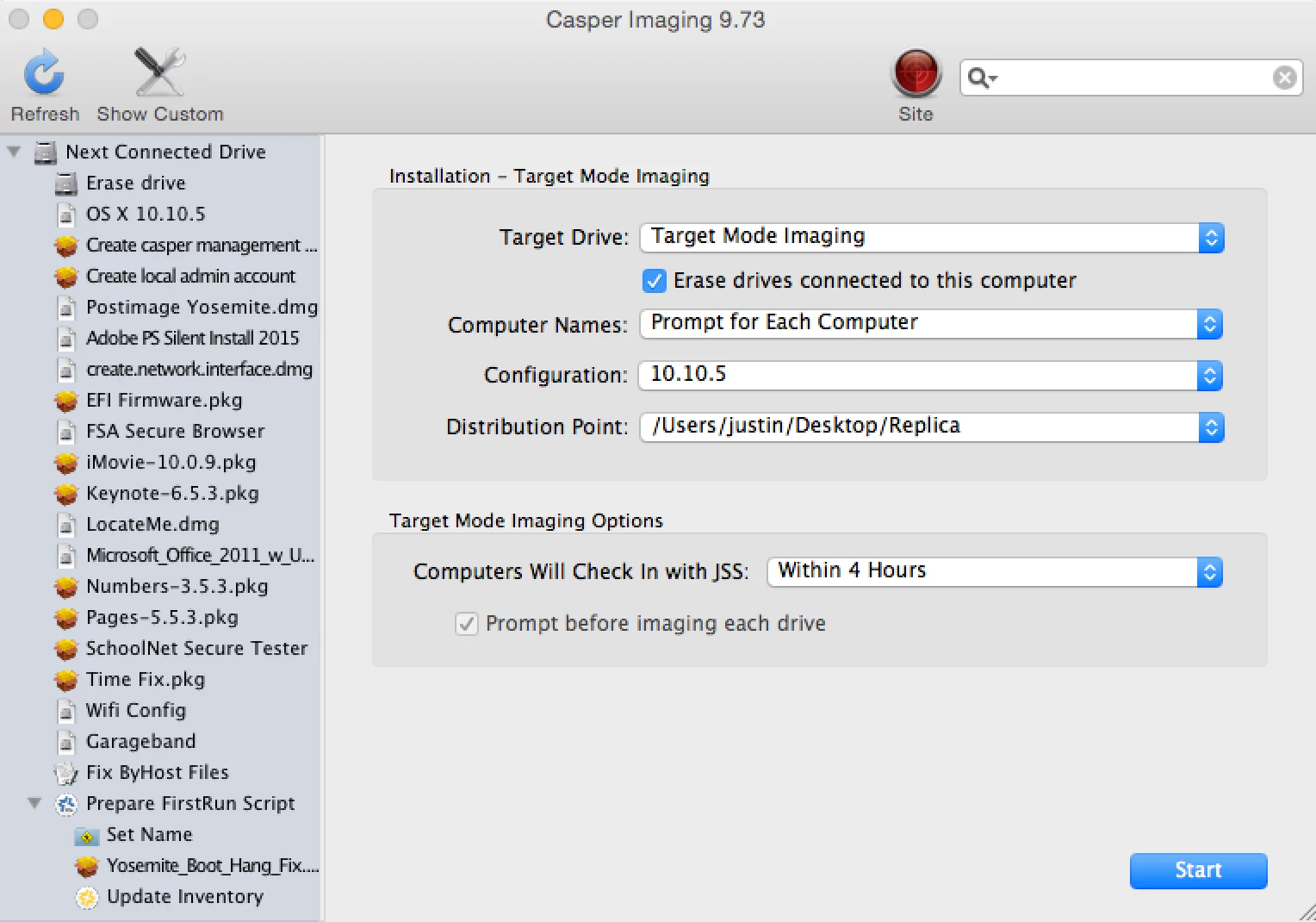Click the Refresh toolbar icon

44,72
